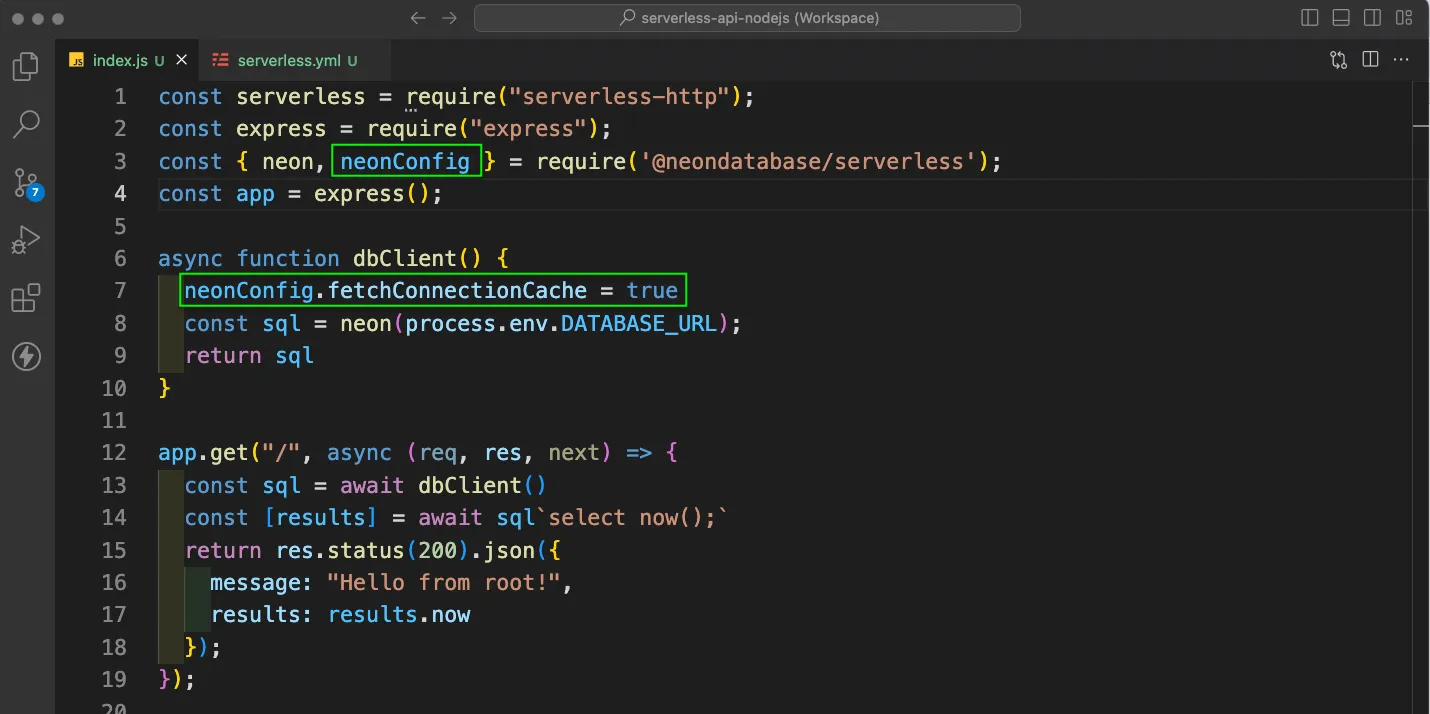1430x714 pixels.
Task: Open Thunder Client lightning bolt icon
Action: (x=26, y=356)
